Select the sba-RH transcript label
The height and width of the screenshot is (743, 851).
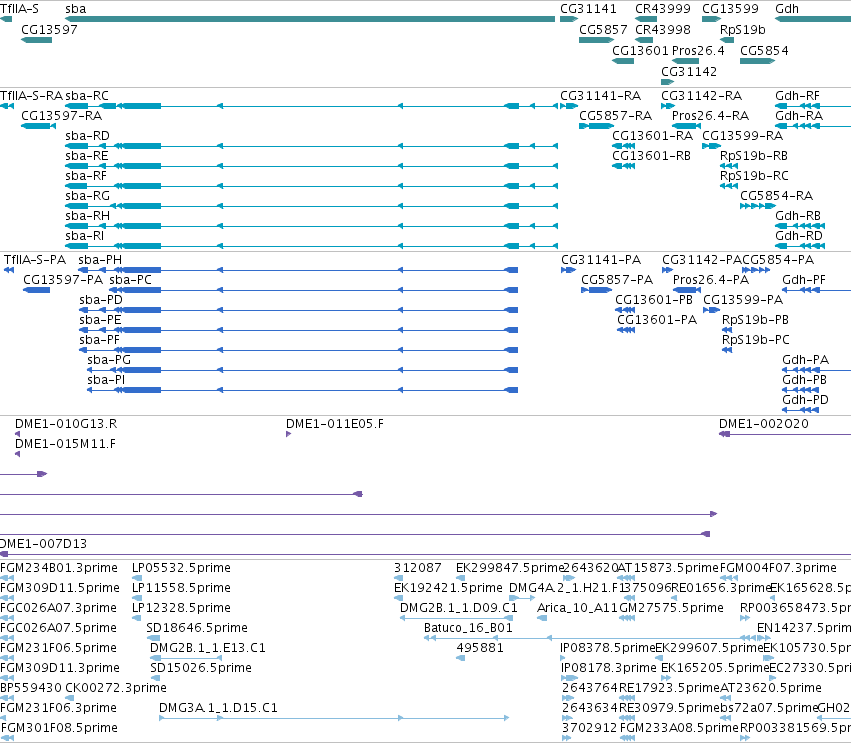(87, 216)
